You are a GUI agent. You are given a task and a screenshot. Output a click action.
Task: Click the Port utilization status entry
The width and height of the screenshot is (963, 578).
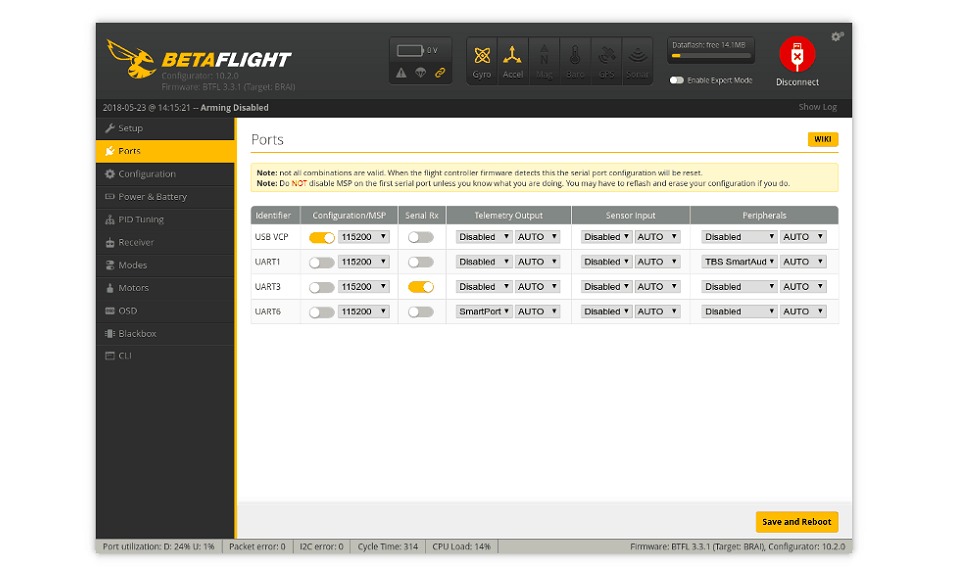coord(158,547)
